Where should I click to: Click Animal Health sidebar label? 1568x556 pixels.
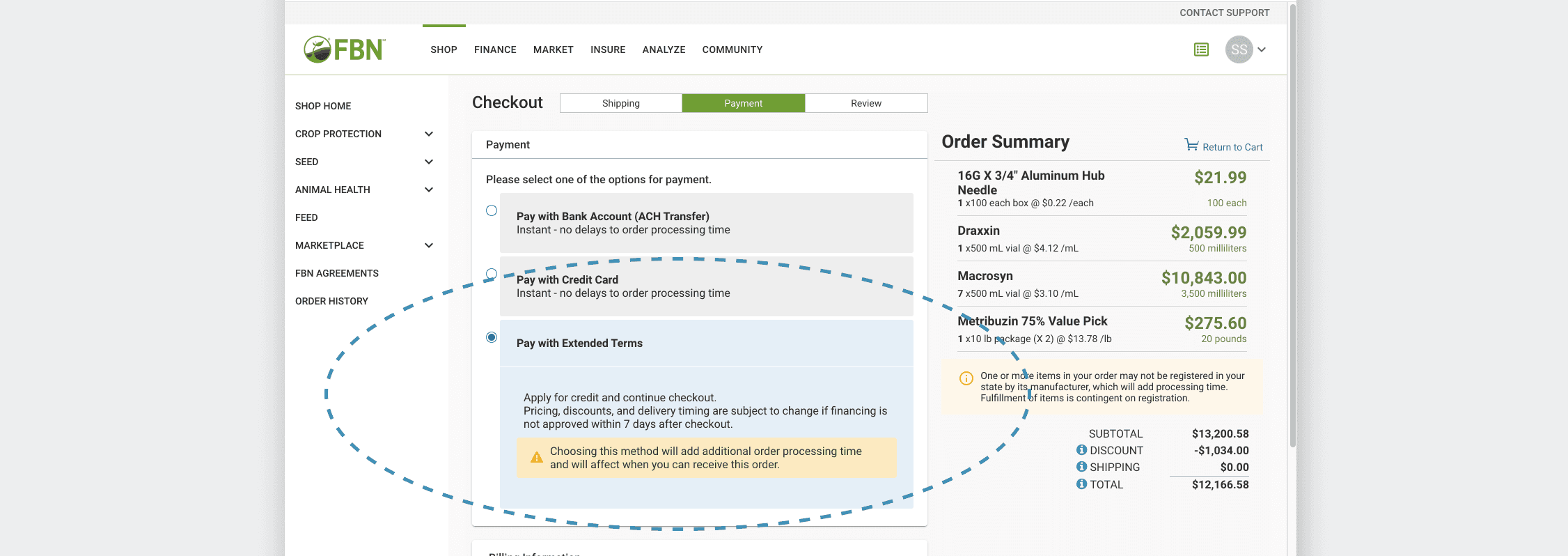pyautogui.click(x=333, y=190)
